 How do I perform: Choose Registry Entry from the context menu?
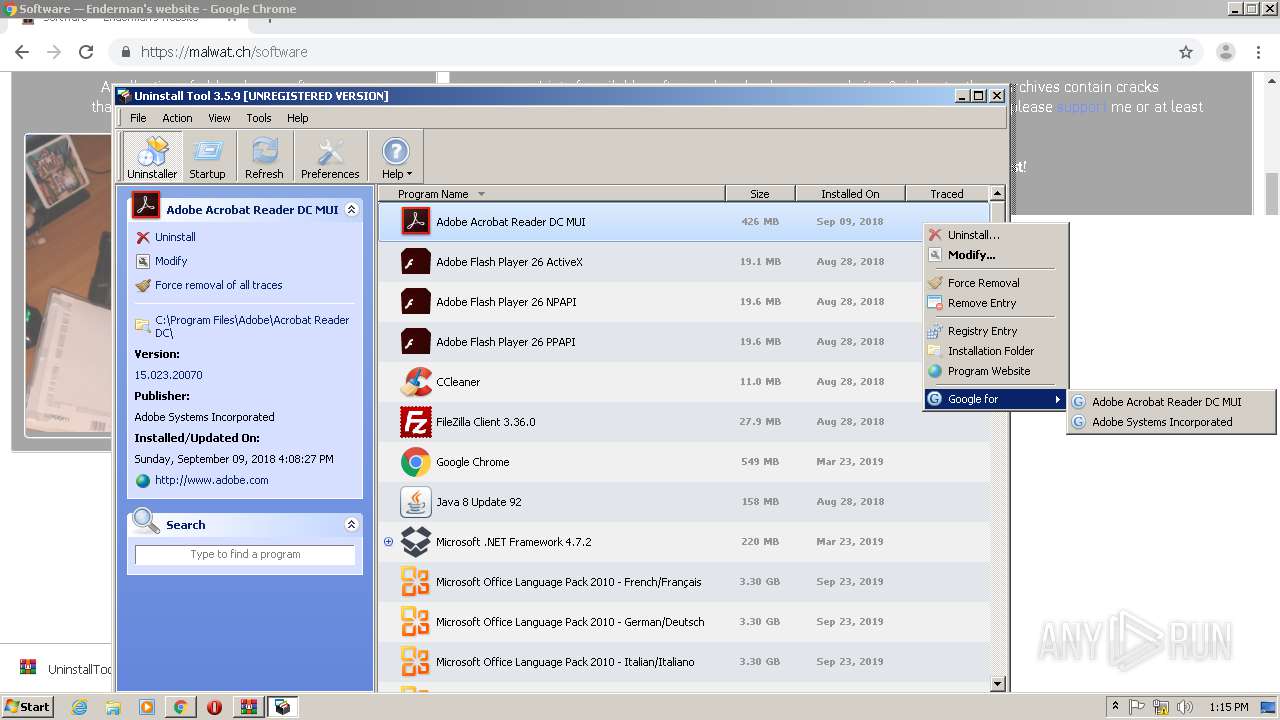996,331
